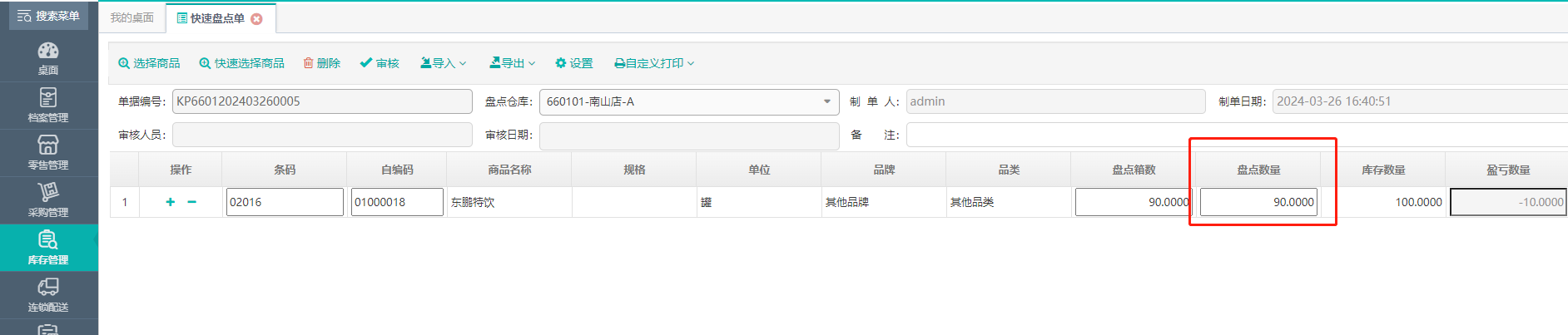The image size is (1568, 335).
Task: Open 连锁配送 in the sidebar
Action: 48,294
